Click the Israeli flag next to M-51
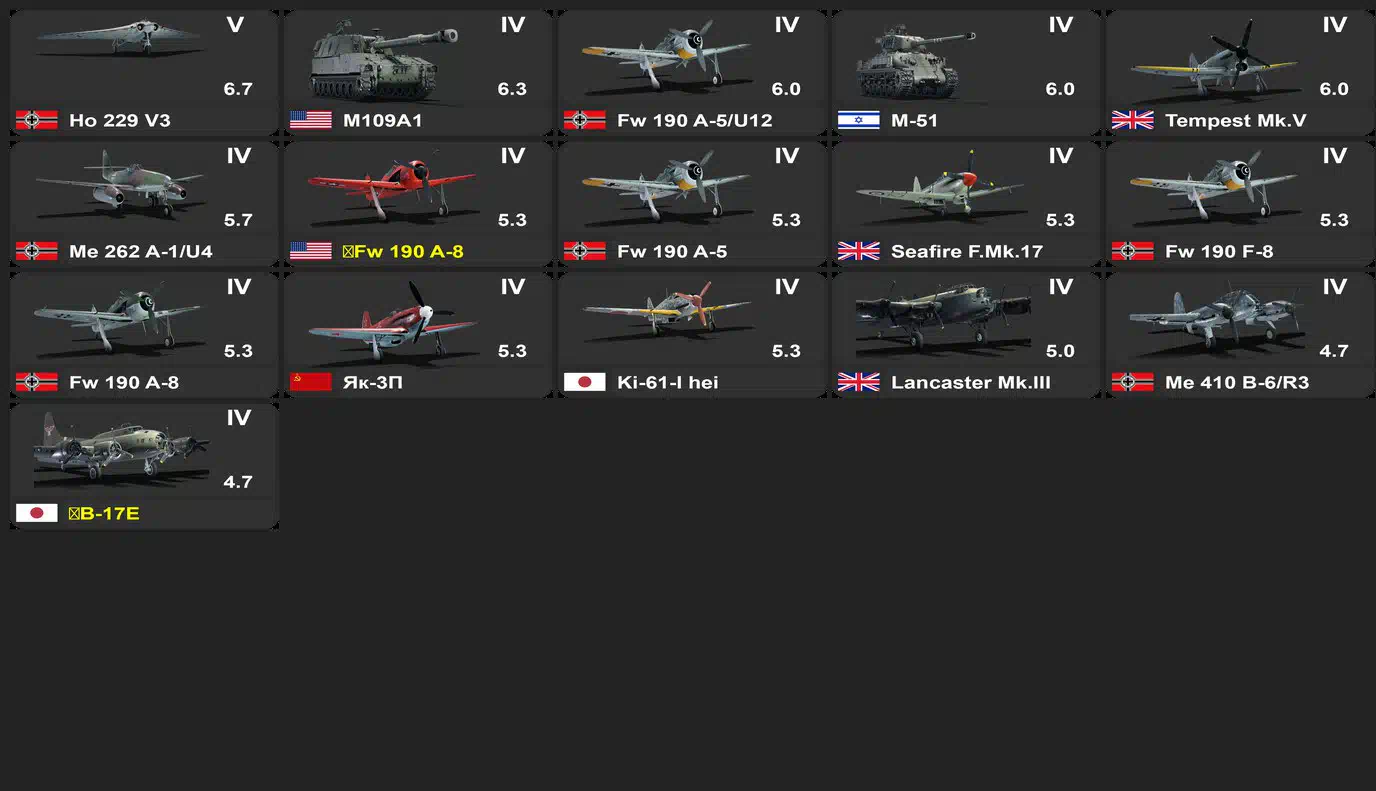1376x791 pixels. (858, 120)
